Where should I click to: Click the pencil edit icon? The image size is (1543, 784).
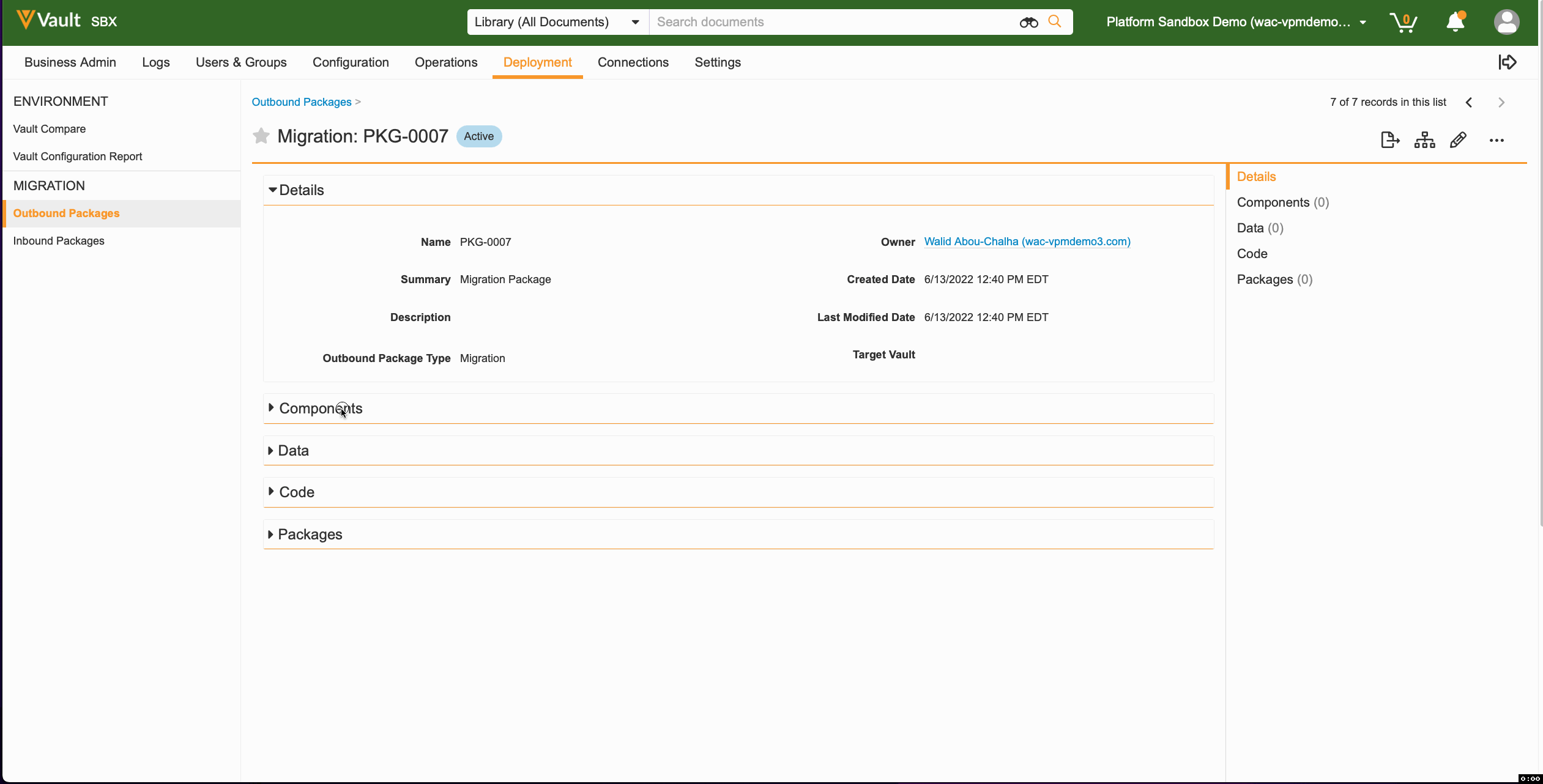tap(1459, 140)
